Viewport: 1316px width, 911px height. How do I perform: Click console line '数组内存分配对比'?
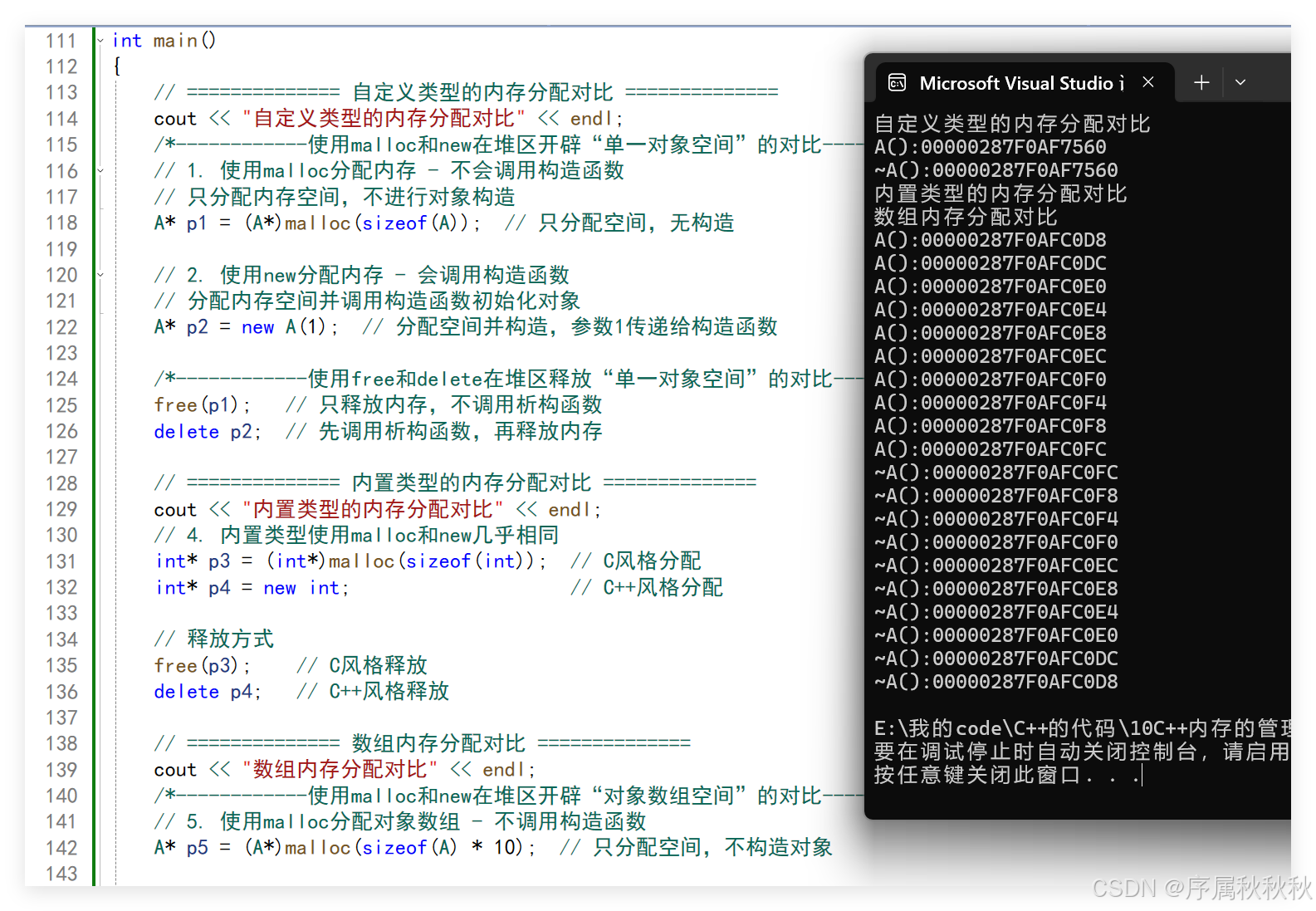[x=966, y=217]
